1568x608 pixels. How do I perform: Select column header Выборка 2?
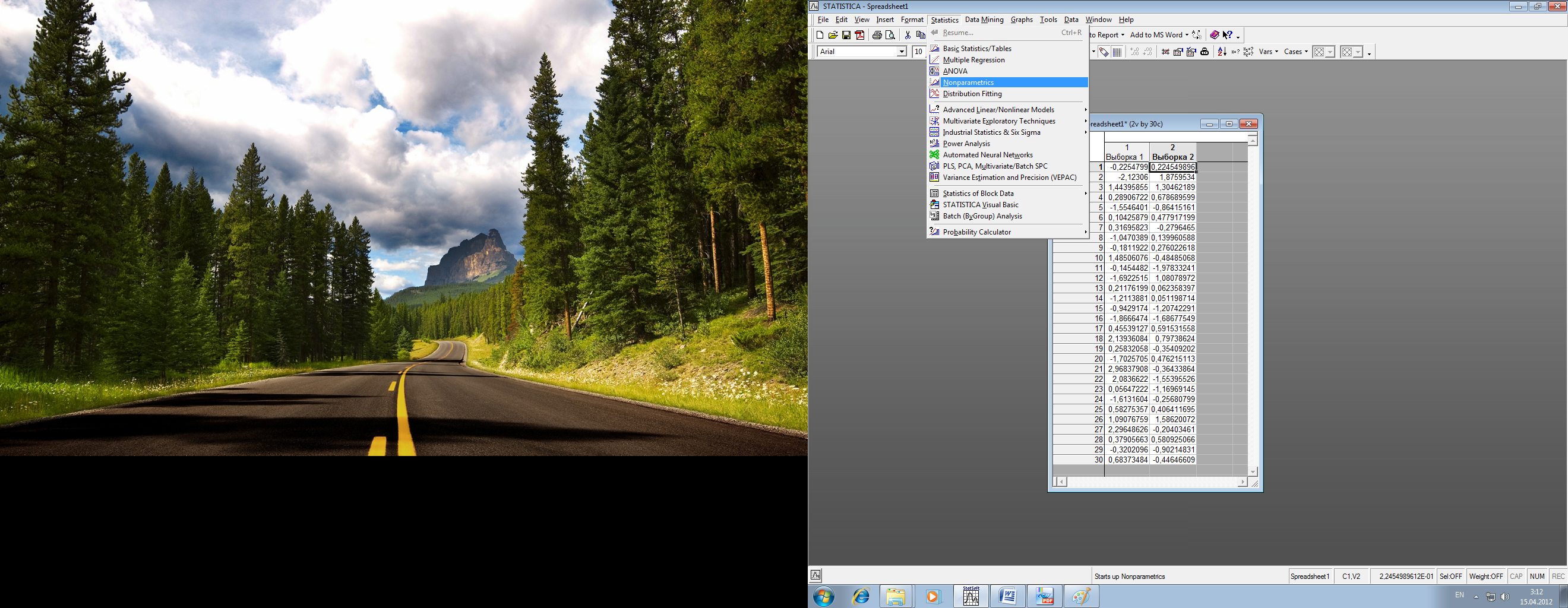click(1173, 152)
